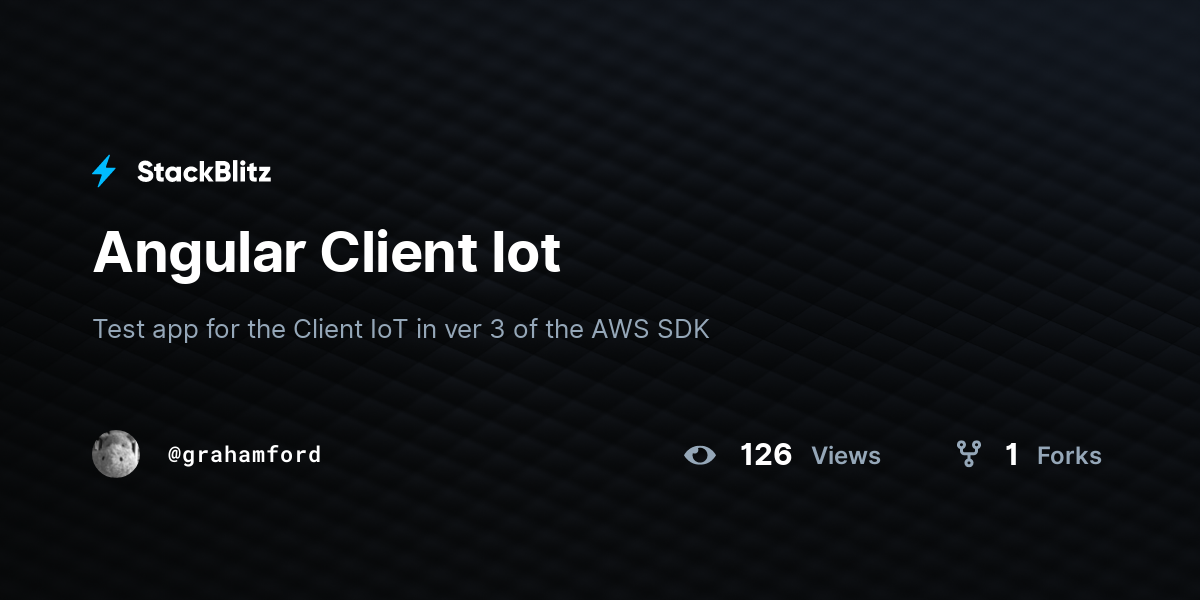Click the Test app description line
This screenshot has height=600, width=1200.
(401, 329)
